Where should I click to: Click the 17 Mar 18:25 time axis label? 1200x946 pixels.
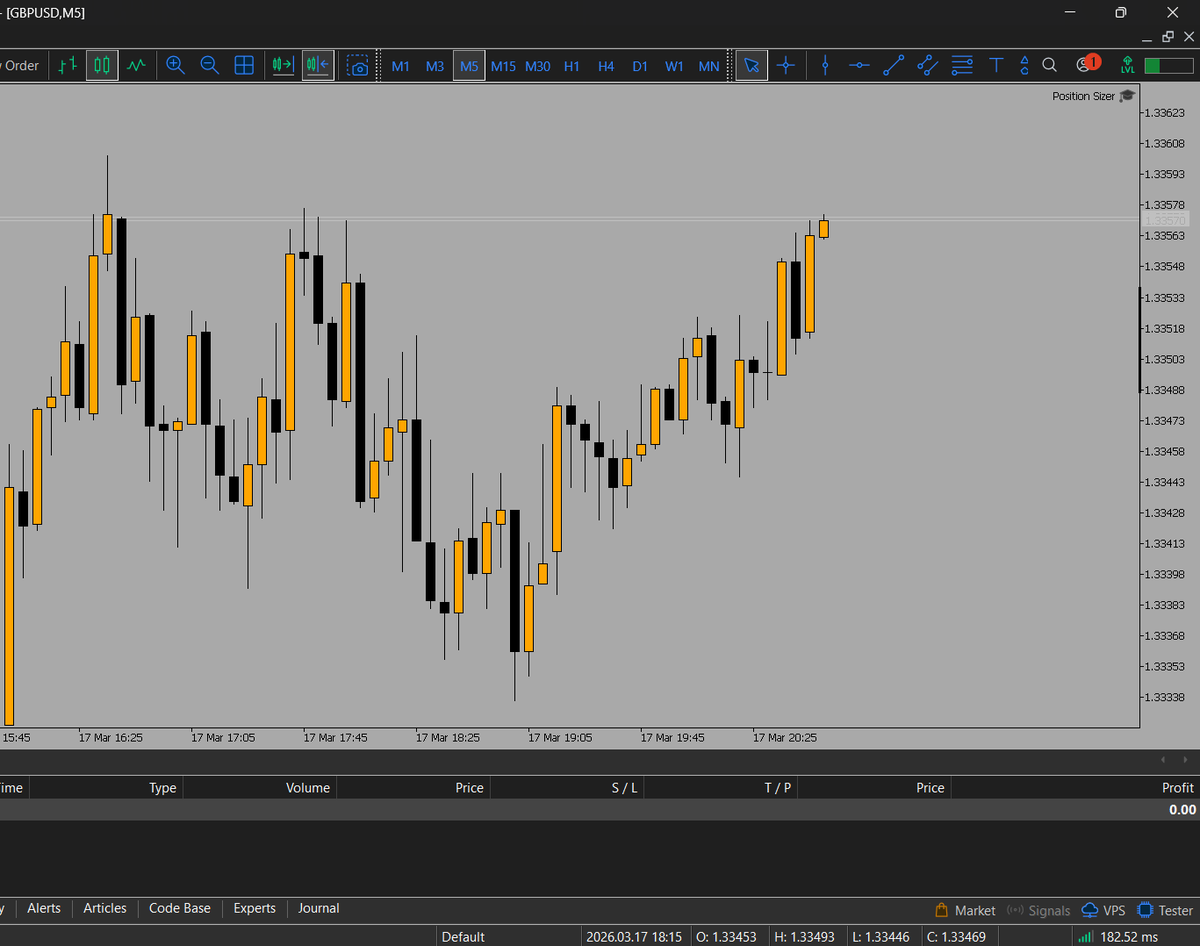(448, 737)
